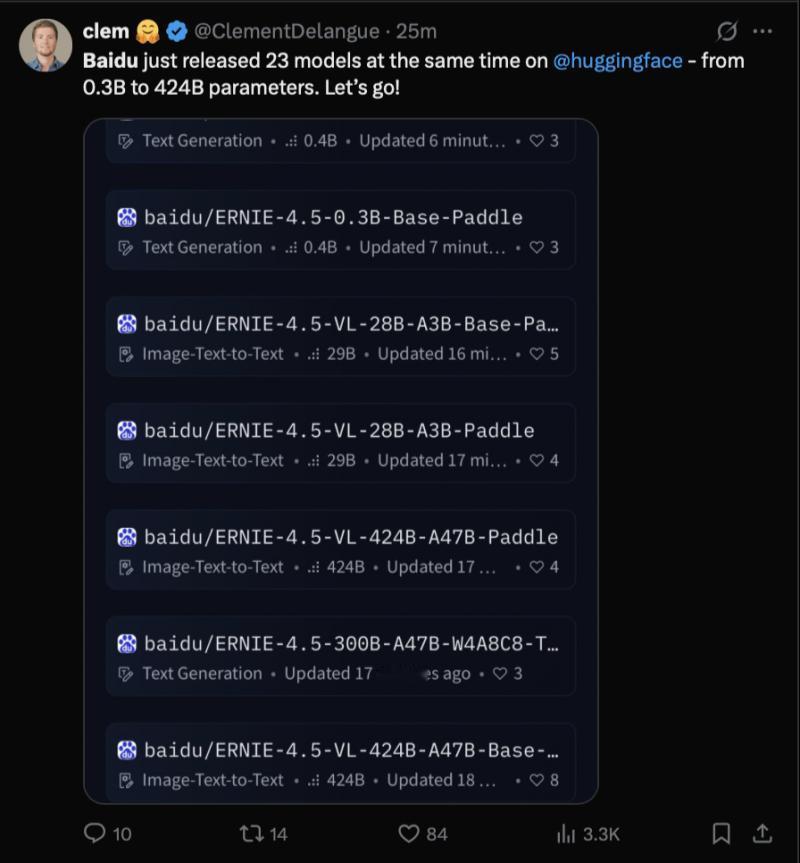Like the tweet with heart icon
The width and height of the screenshot is (800, 863).
point(409,833)
